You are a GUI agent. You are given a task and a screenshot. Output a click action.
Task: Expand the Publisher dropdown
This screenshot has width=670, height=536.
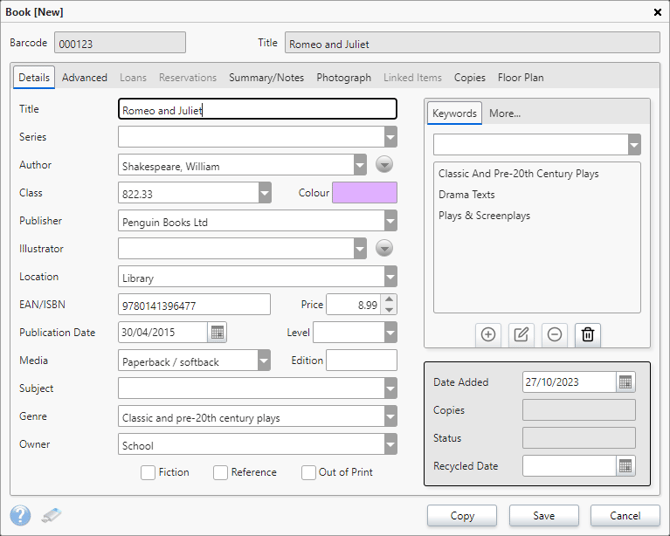(x=391, y=221)
